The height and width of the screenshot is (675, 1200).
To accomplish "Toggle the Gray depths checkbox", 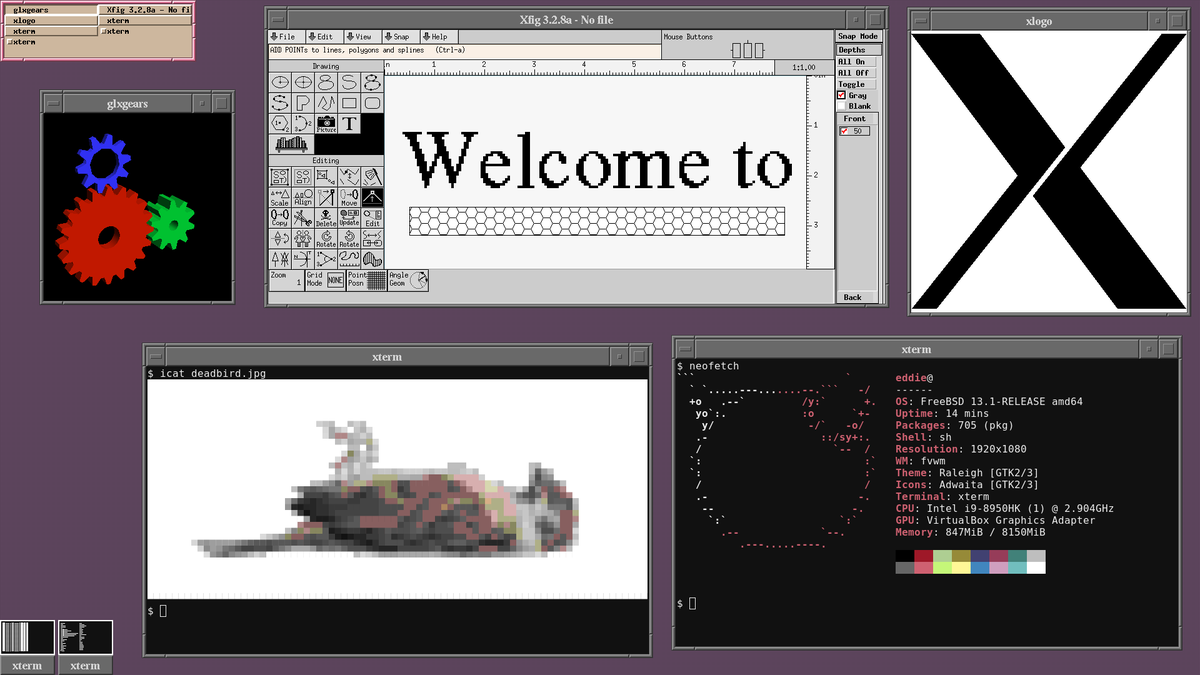I will 843,95.
